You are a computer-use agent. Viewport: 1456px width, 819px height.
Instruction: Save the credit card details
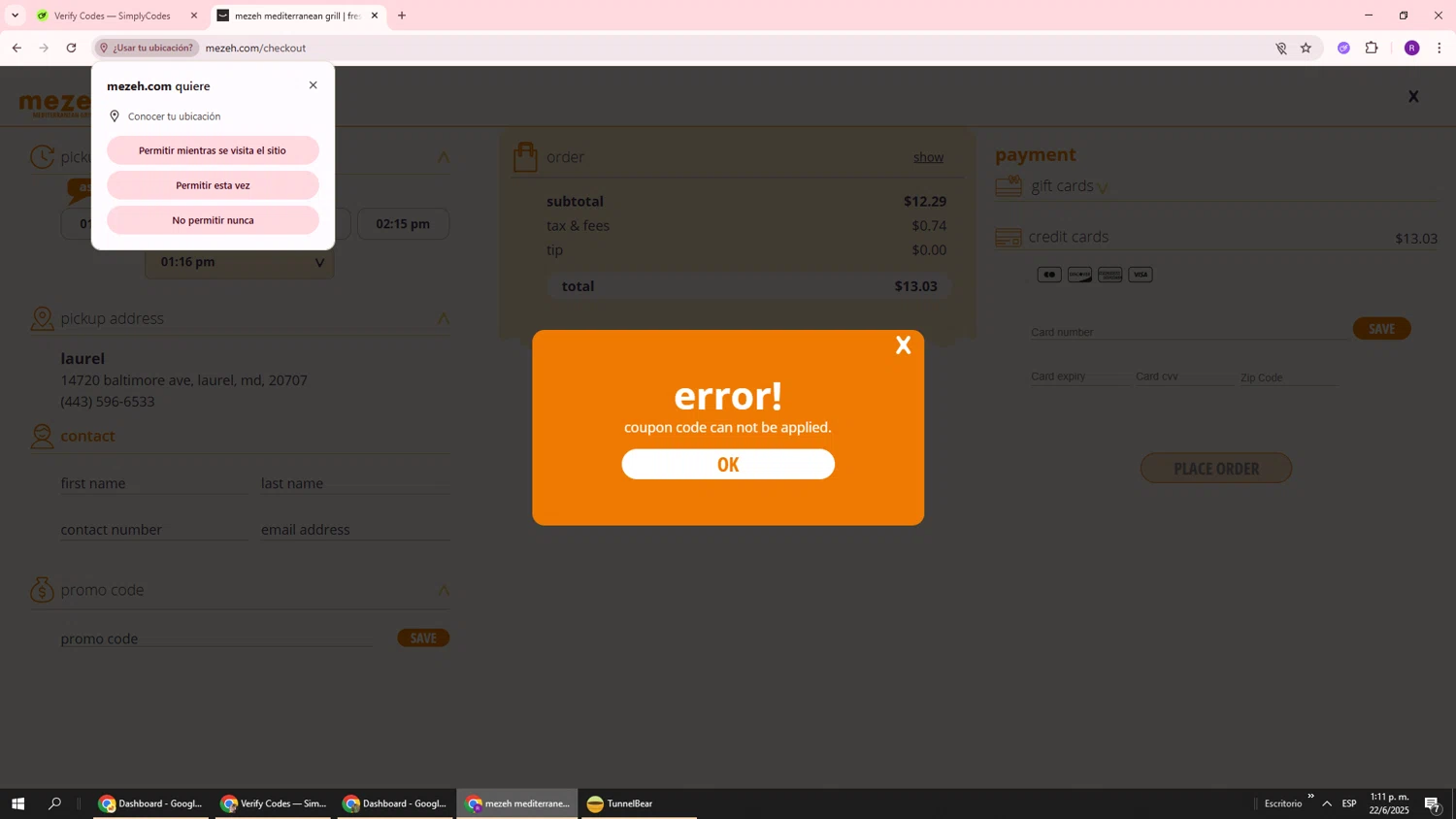[x=1381, y=329]
